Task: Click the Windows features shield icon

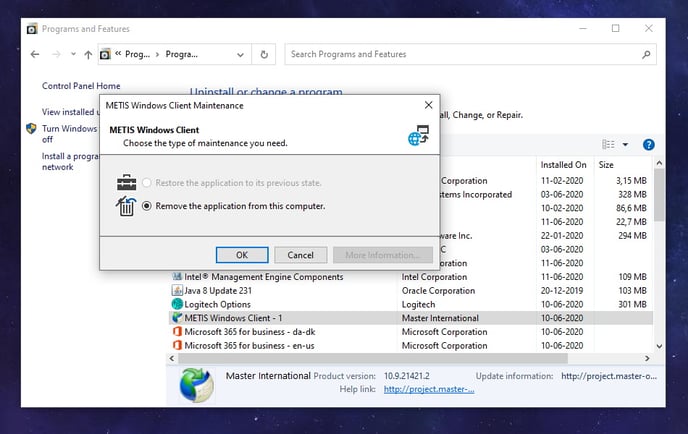Action: point(31,129)
